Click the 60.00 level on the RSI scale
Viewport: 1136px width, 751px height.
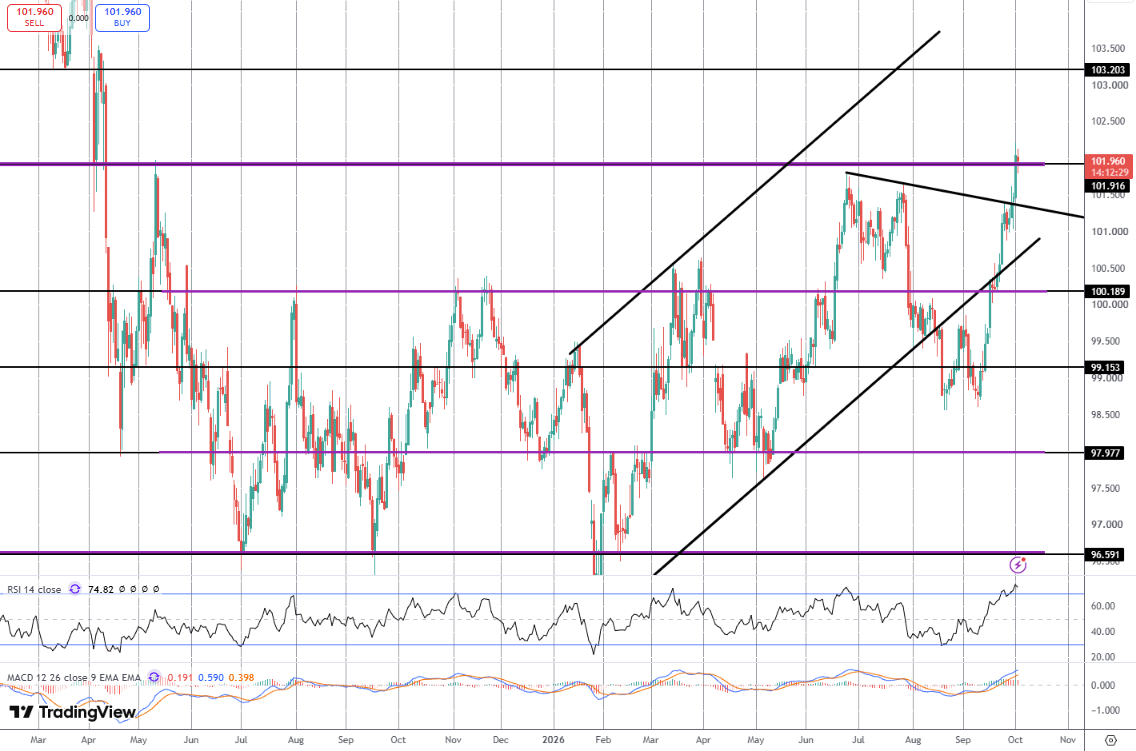pos(1103,606)
